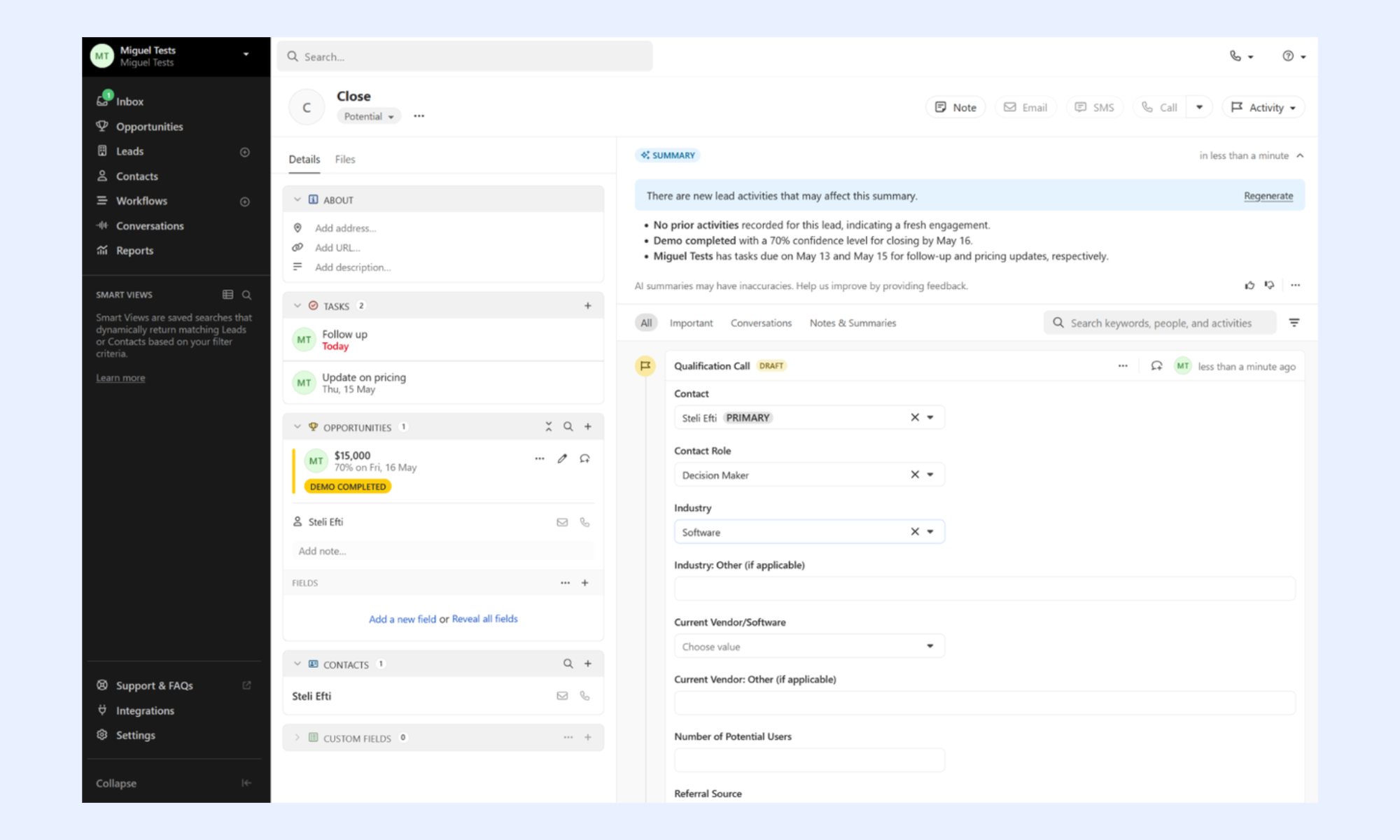Give thumbs down on AI summary
This screenshot has width=1400, height=840.
coord(1269,286)
